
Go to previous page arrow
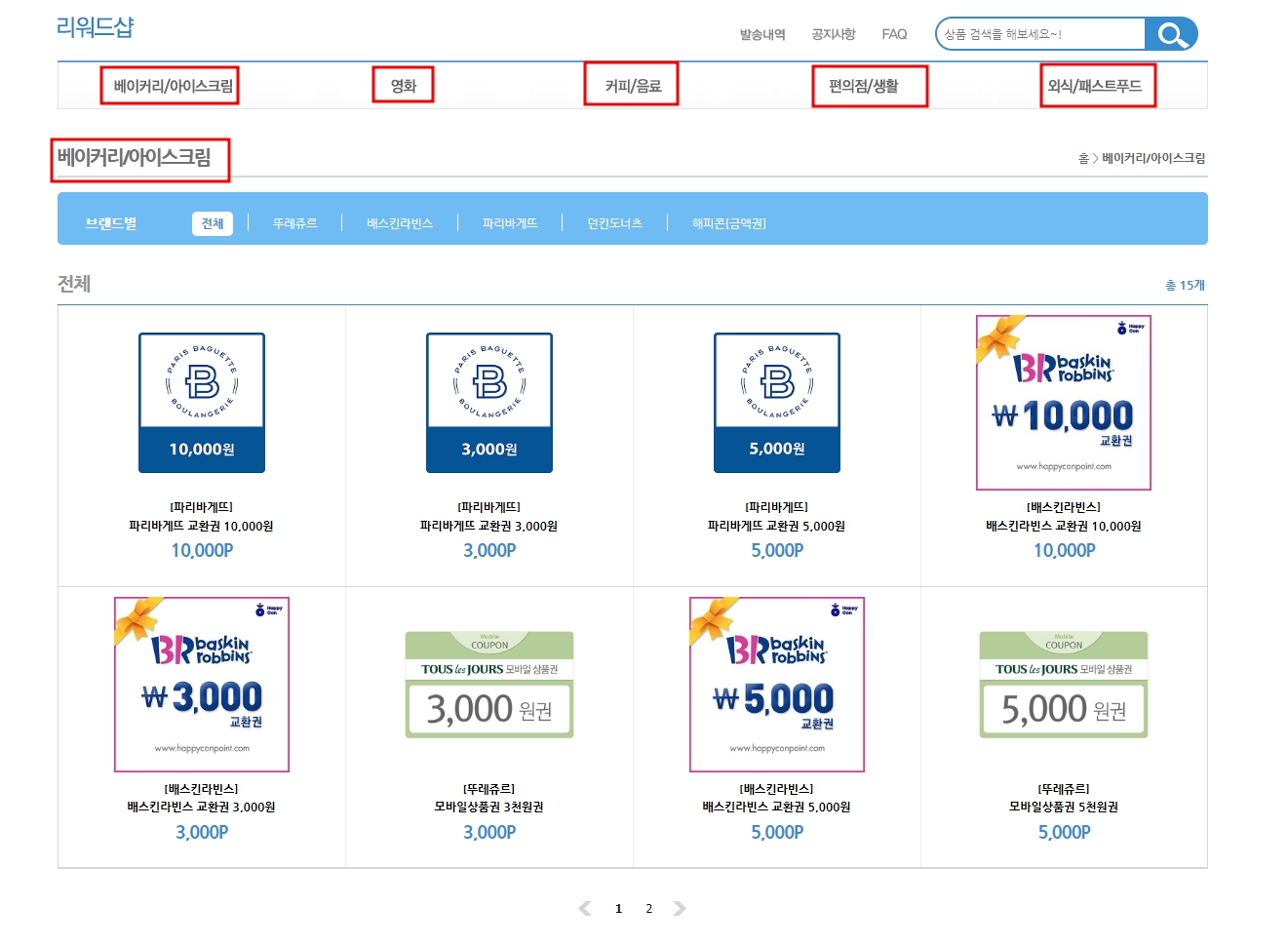(x=585, y=908)
